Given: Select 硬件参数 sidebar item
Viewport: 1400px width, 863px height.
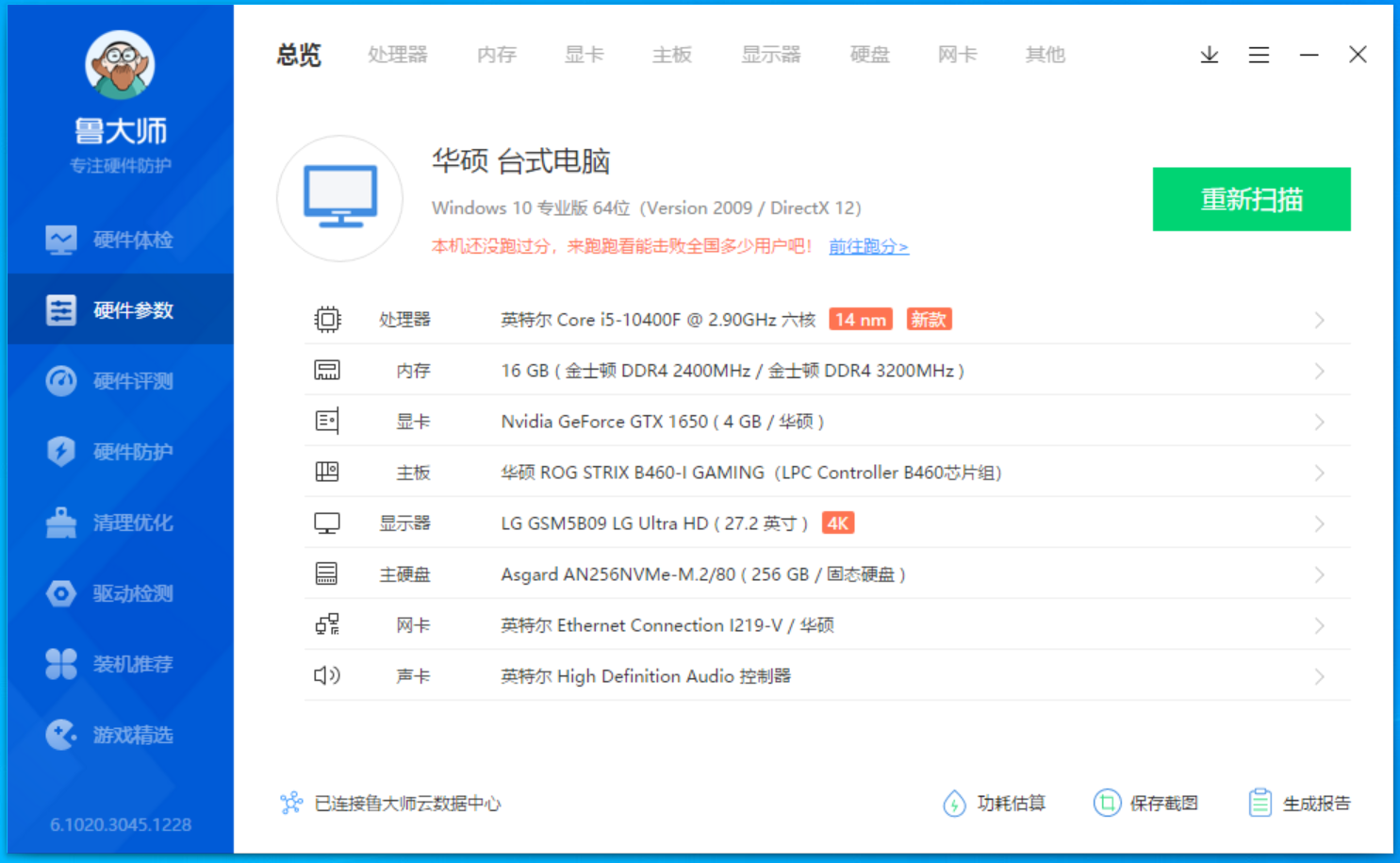Looking at the screenshot, I should (121, 310).
